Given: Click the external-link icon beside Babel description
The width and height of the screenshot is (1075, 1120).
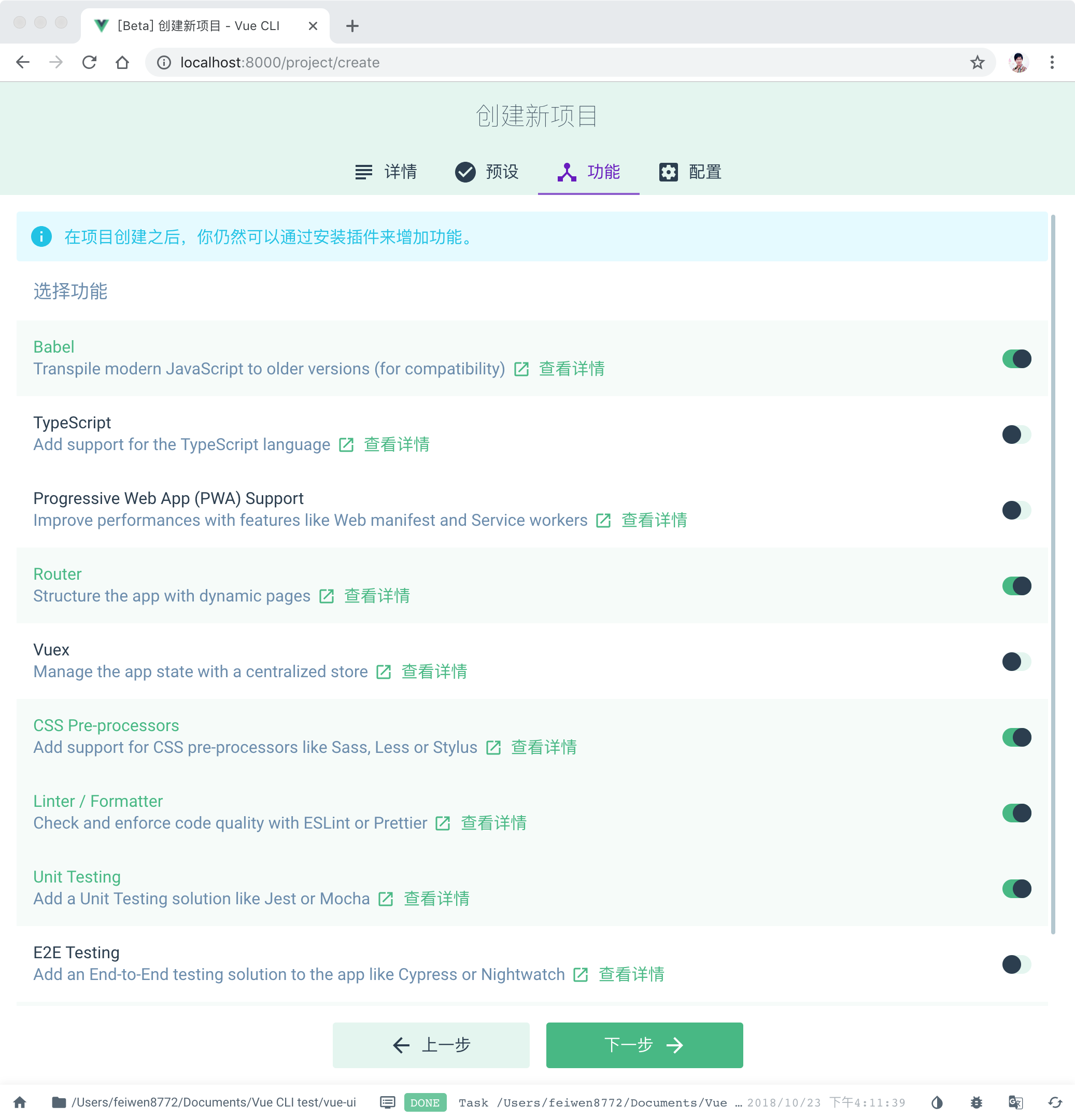Looking at the screenshot, I should click(521, 369).
